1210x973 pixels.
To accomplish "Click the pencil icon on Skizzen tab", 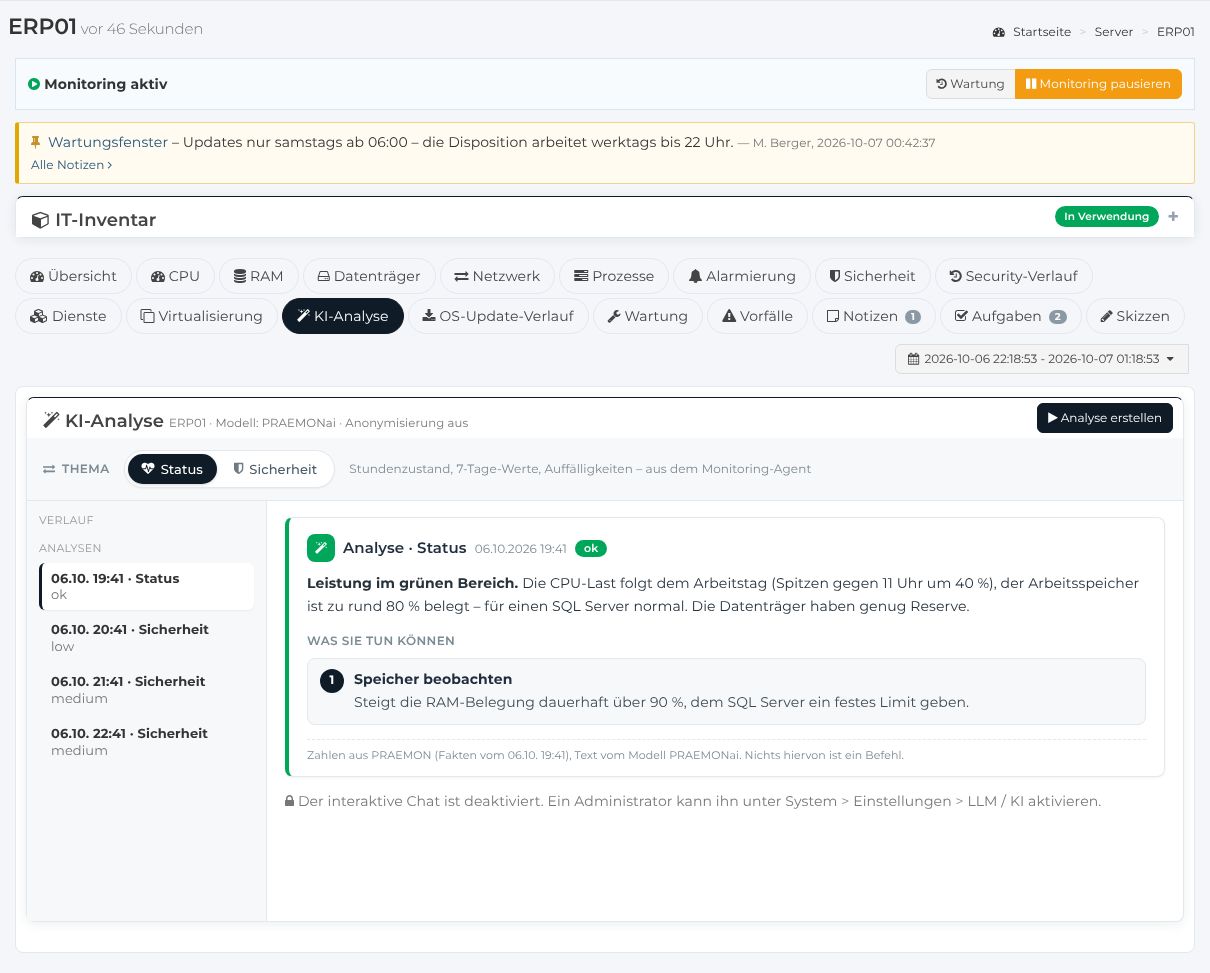I will click(x=1107, y=316).
